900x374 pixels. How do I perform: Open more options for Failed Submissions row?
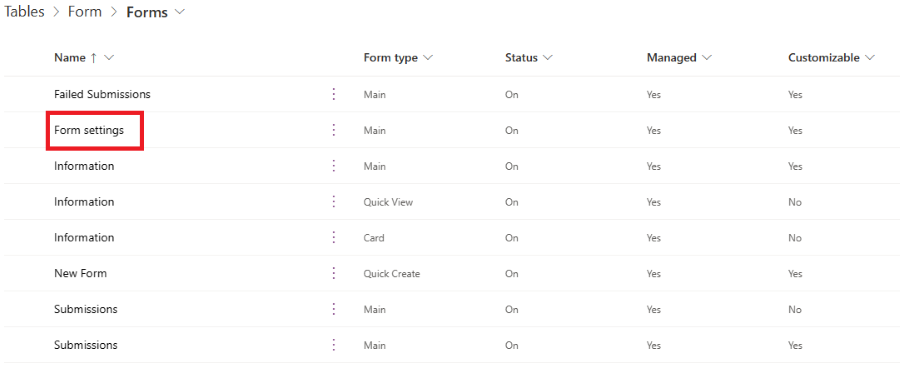pos(333,95)
